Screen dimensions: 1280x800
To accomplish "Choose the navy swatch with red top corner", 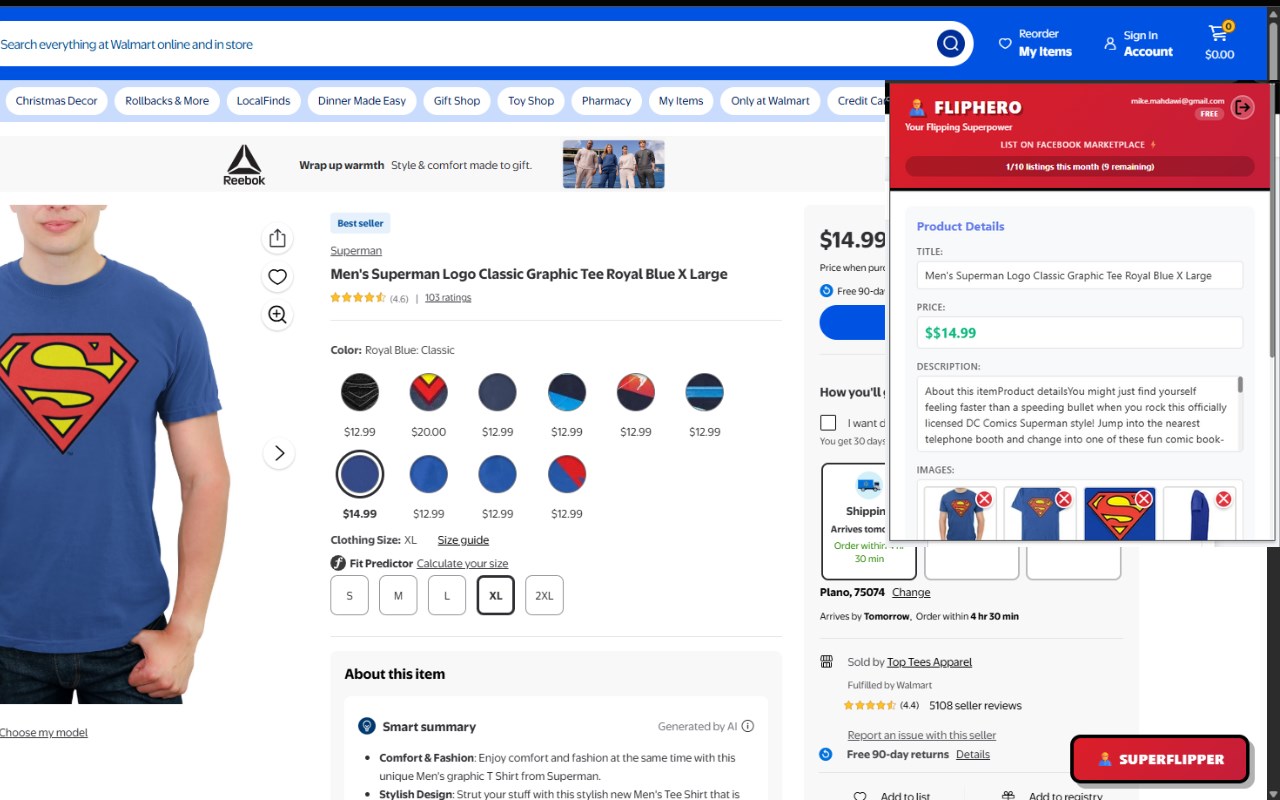I will [636, 392].
